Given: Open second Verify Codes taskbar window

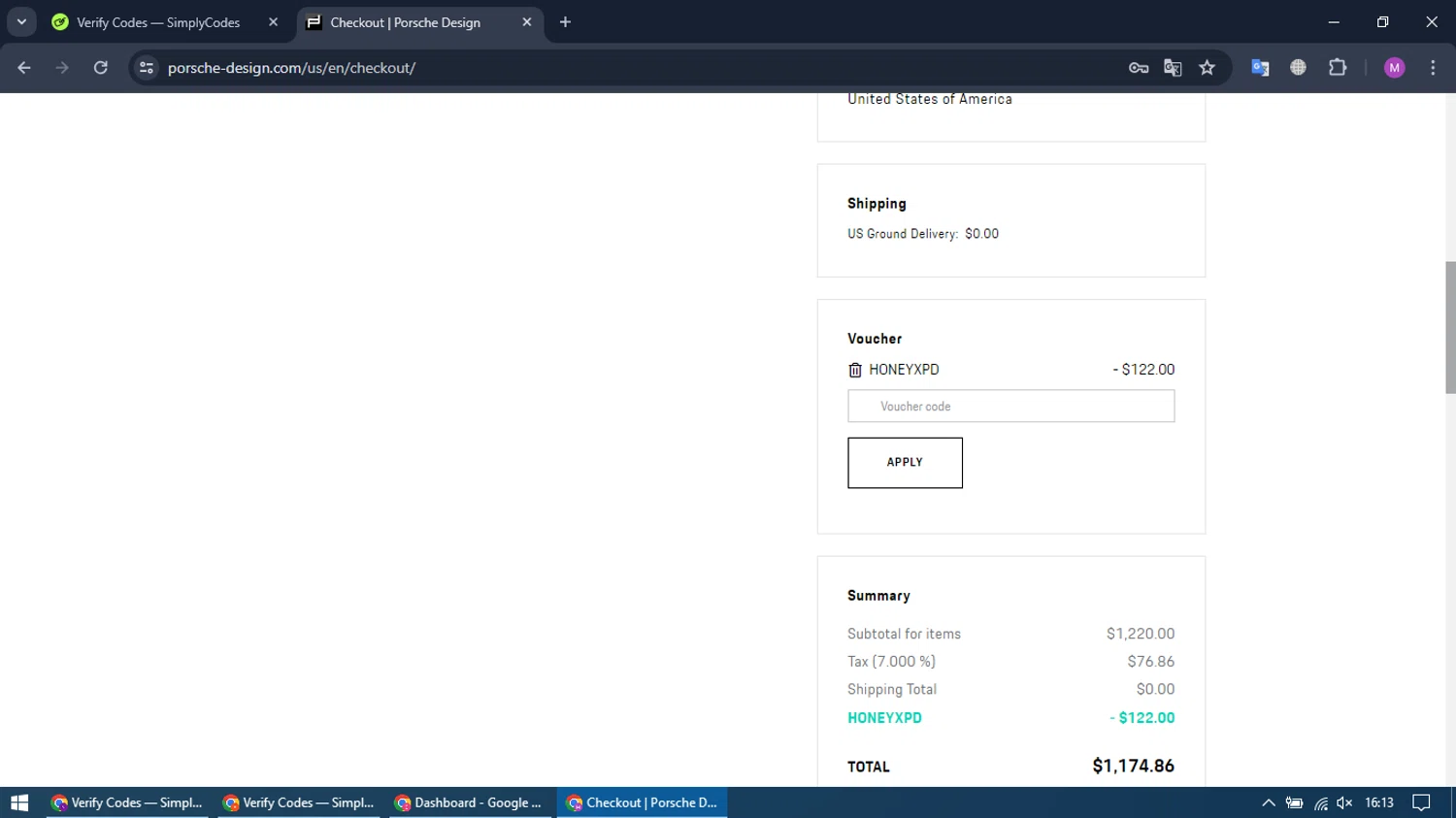Looking at the screenshot, I should pyautogui.click(x=299, y=802).
